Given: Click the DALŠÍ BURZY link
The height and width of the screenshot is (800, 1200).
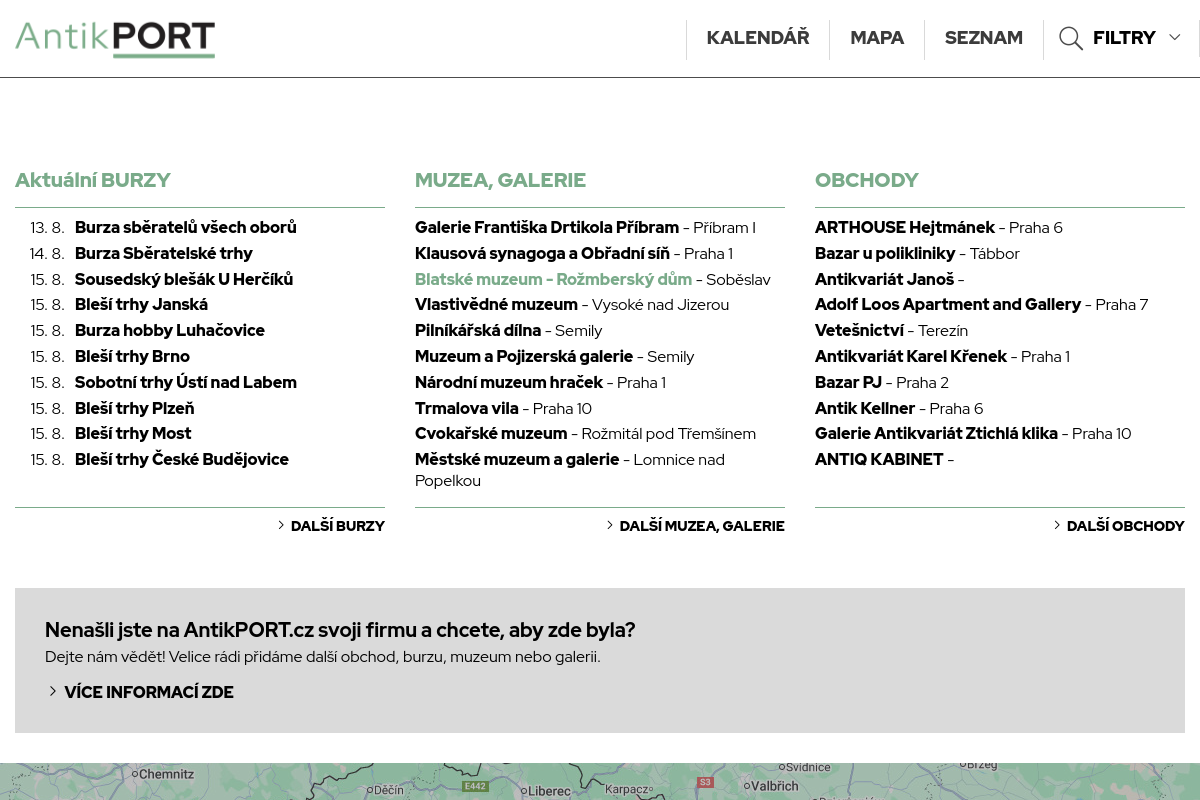Looking at the screenshot, I should tap(338, 526).
